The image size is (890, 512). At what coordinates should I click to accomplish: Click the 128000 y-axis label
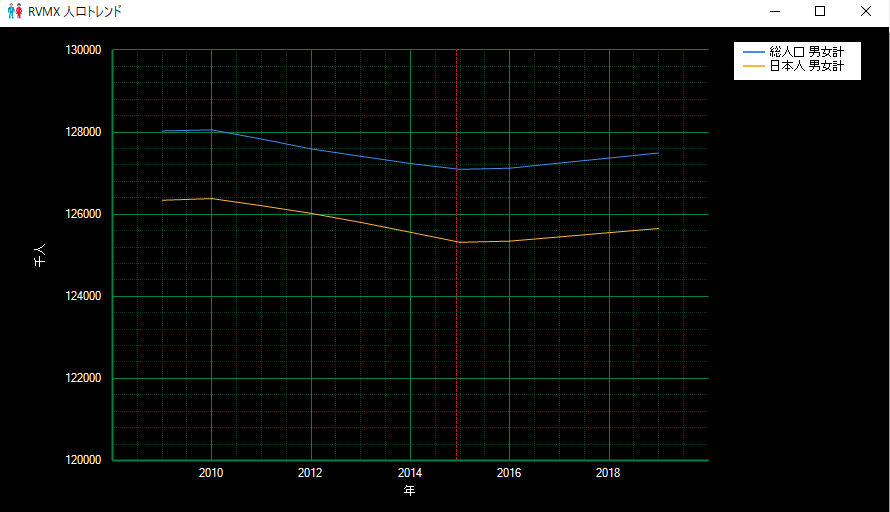(83, 132)
